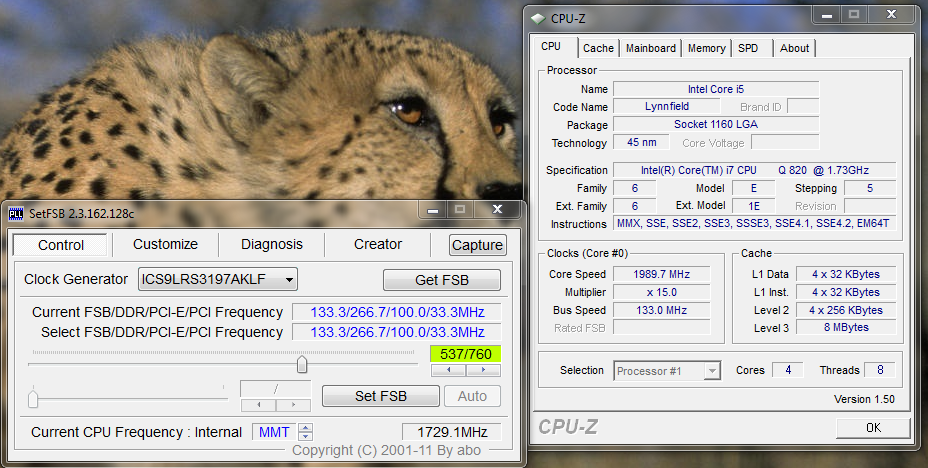Go to the Mainboard tab in CPU-Z
The height and width of the screenshot is (468, 928).
(650, 48)
